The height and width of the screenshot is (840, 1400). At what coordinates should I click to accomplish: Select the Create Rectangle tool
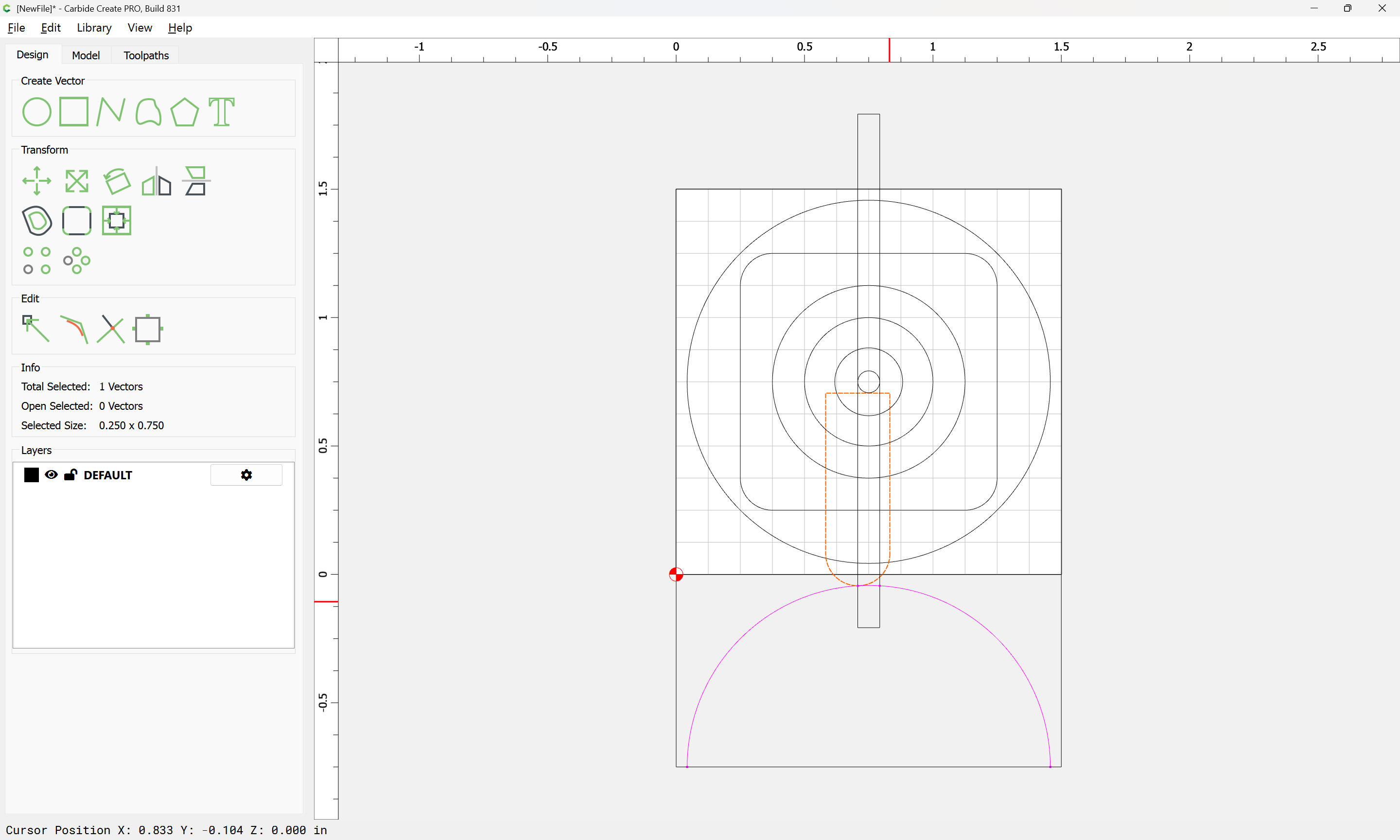(x=73, y=111)
